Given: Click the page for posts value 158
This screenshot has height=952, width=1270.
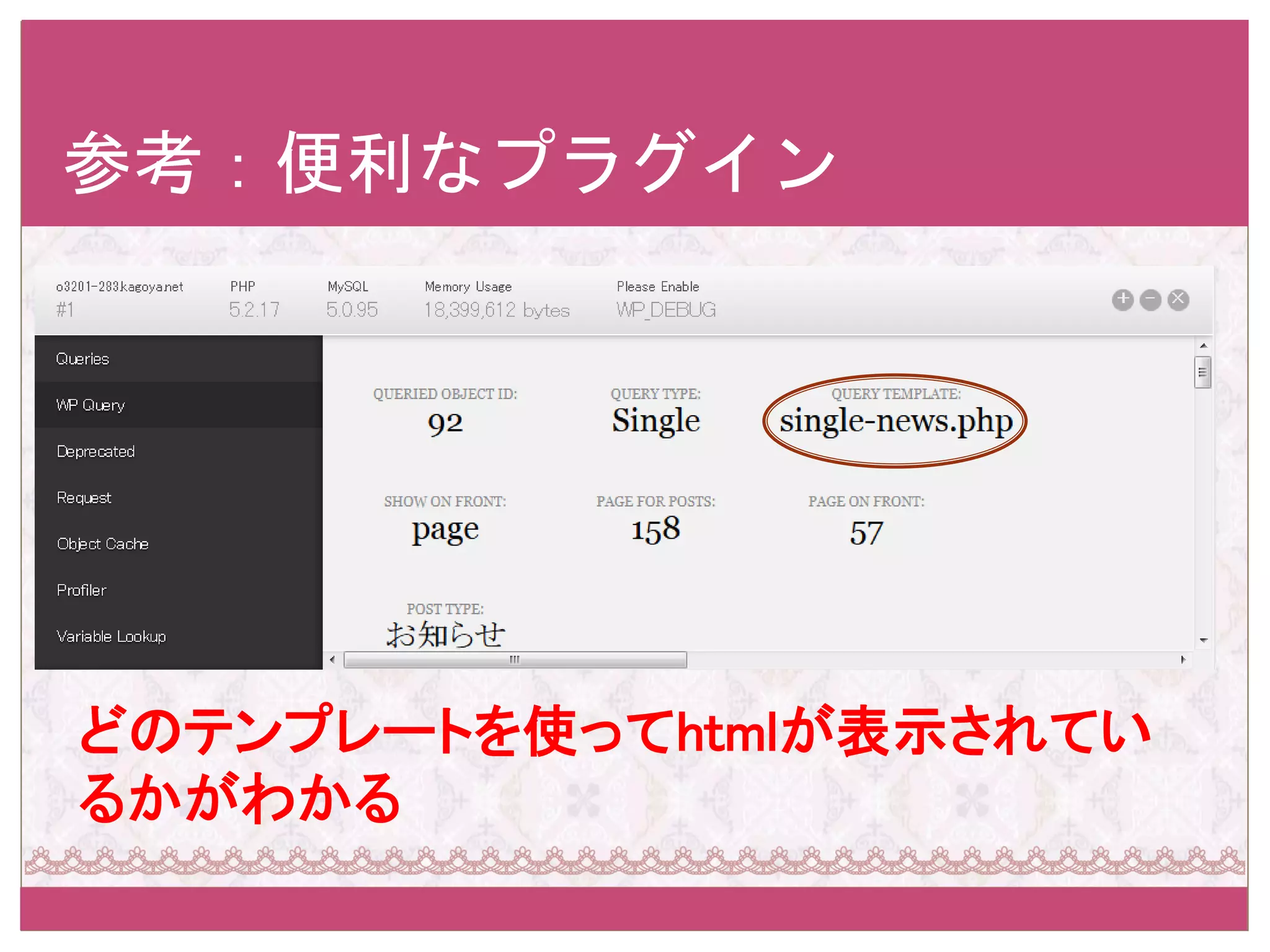Looking at the screenshot, I should tap(655, 530).
